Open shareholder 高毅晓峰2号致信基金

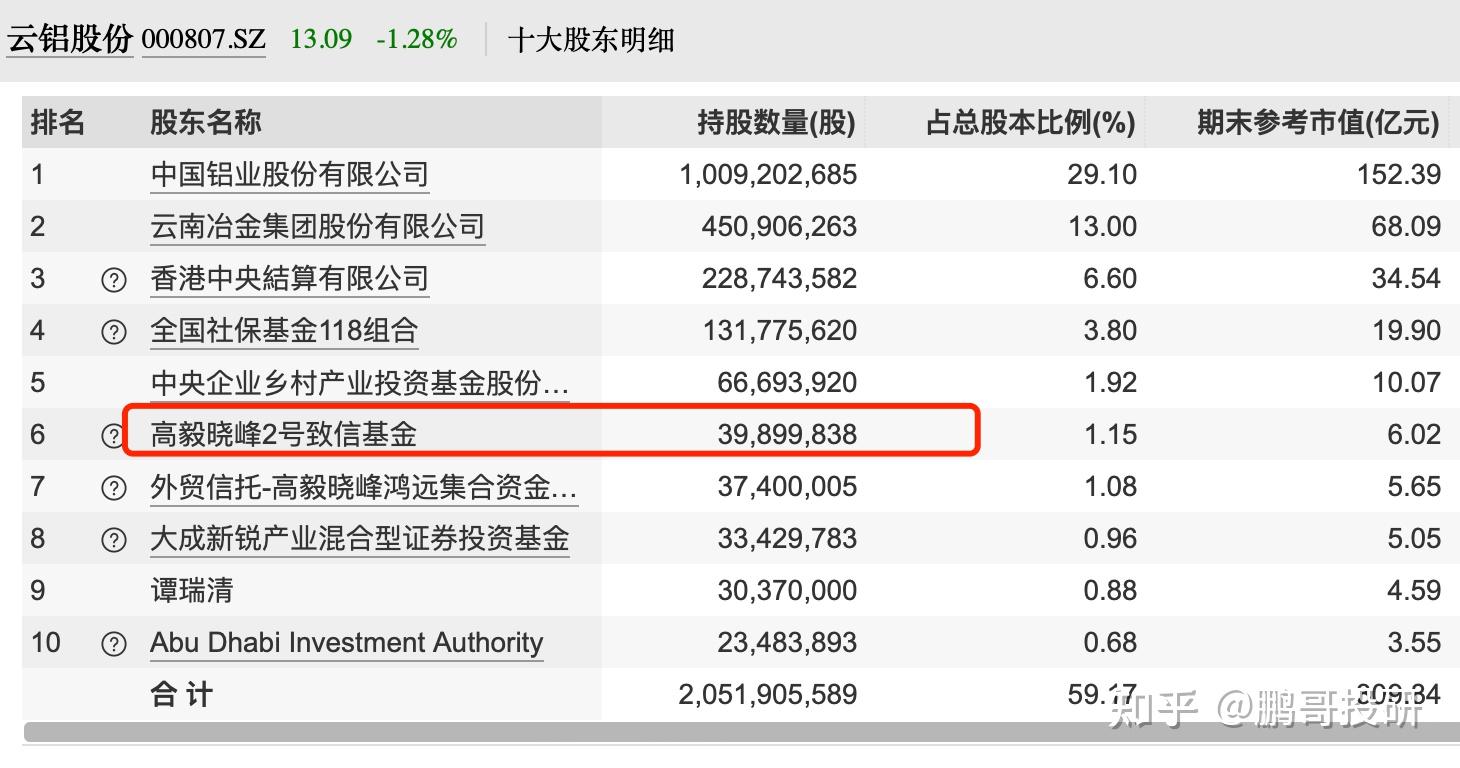284,434
